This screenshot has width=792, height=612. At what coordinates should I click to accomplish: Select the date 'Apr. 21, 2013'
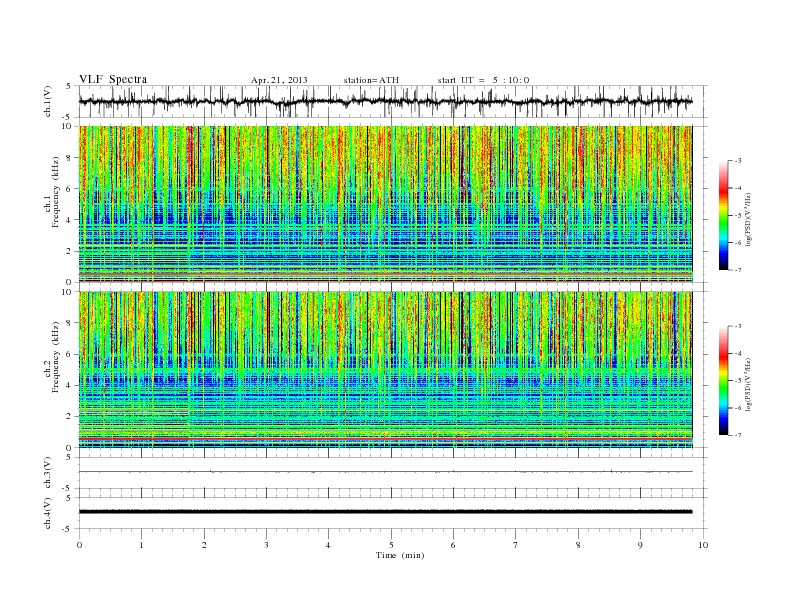279,80
